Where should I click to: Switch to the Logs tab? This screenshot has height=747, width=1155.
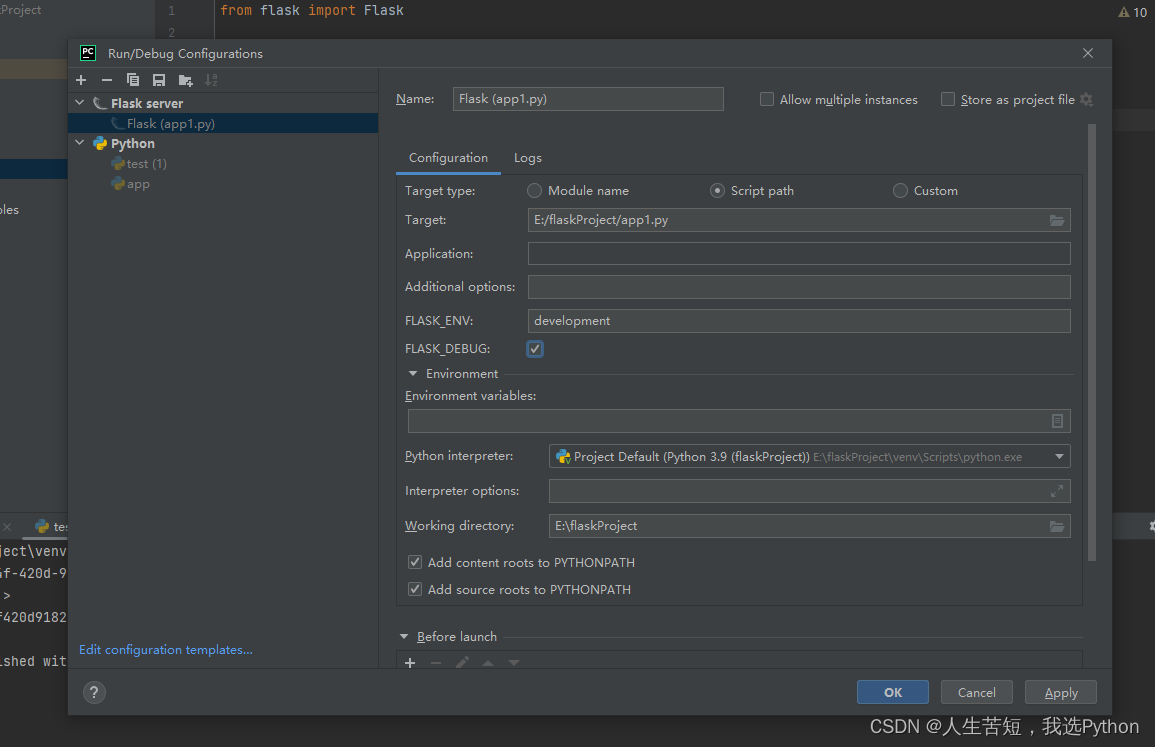tap(527, 158)
